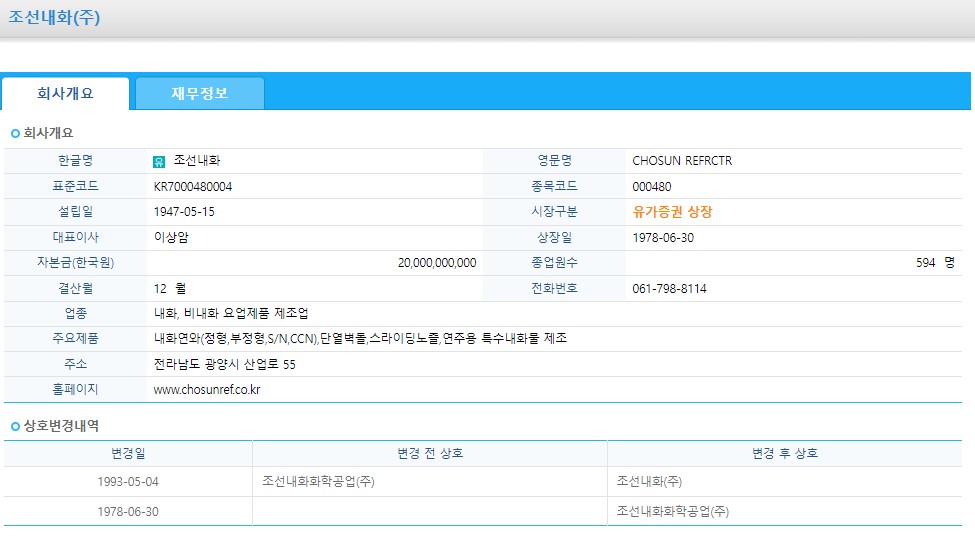
Task: Click the 영문명 field label
Action: (x=554, y=160)
